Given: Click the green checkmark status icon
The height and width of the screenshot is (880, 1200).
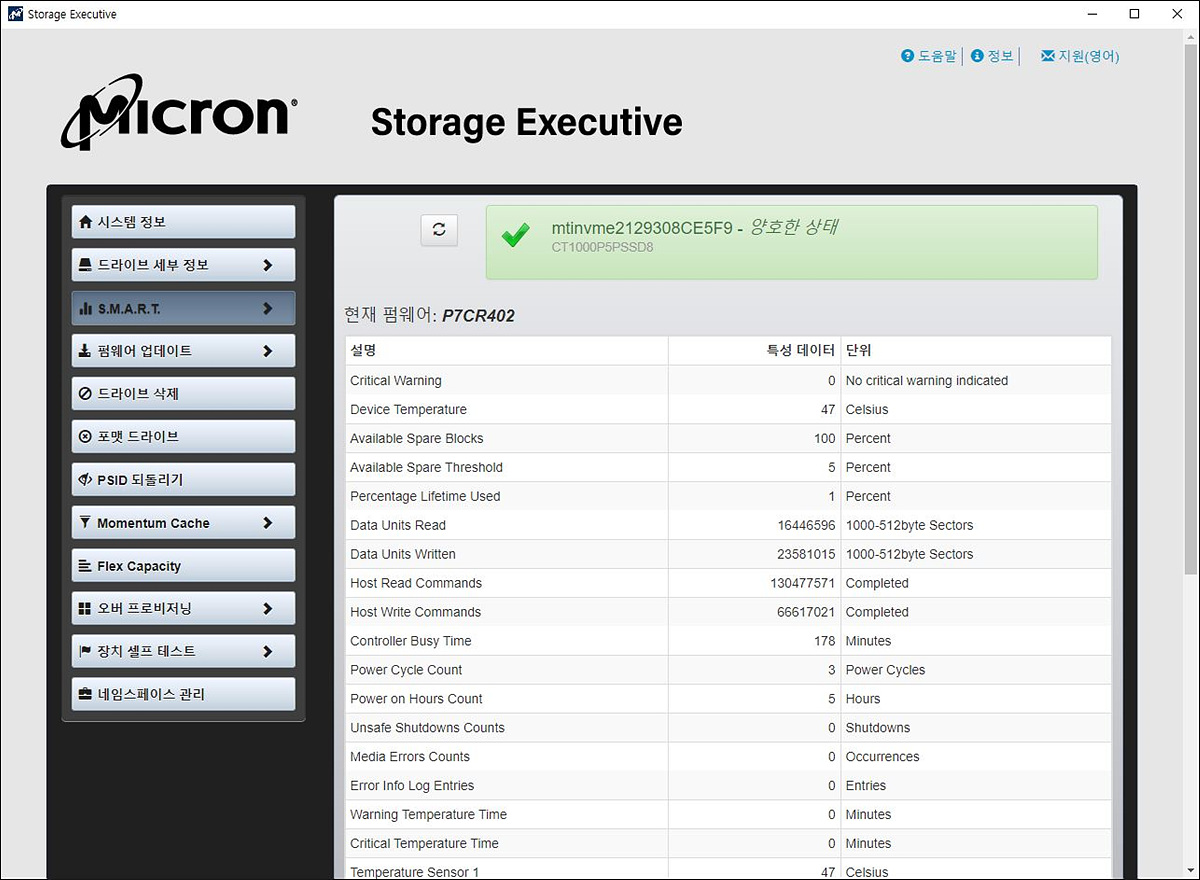Looking at the screenshot, I should coord(516,237).
